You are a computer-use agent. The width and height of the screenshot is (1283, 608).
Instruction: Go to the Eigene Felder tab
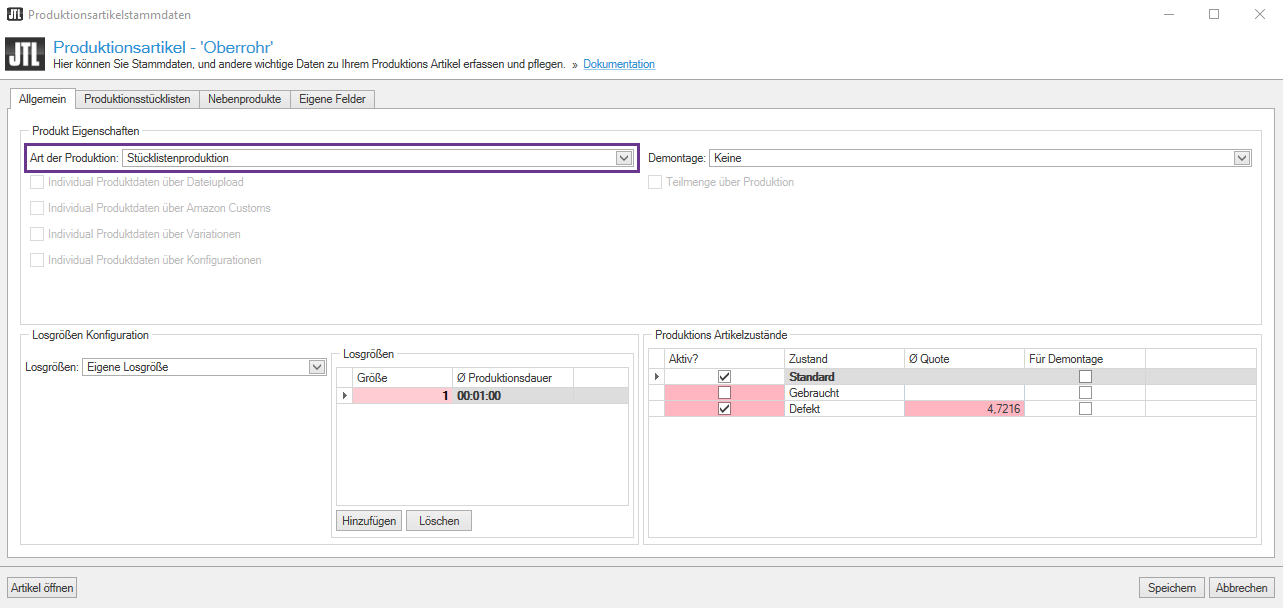click(x=333, y=99)
